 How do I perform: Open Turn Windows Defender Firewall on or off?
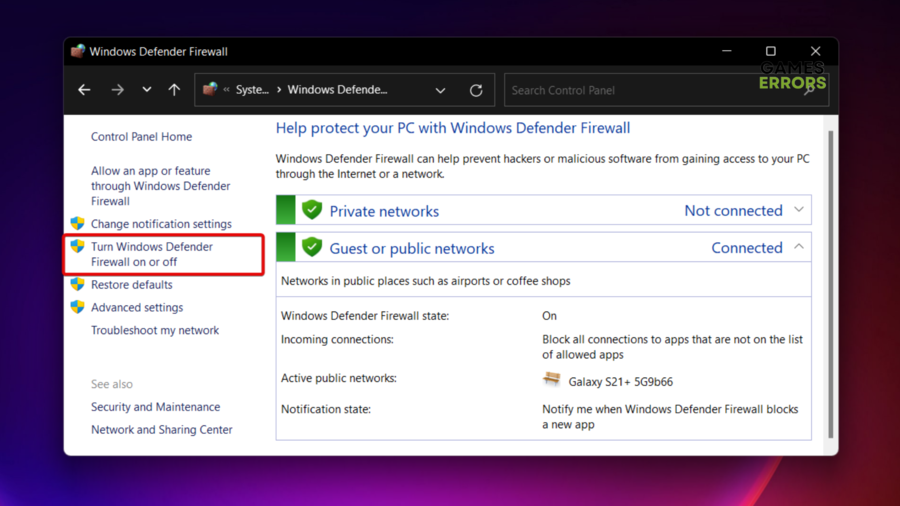click(x=151, y=254)
